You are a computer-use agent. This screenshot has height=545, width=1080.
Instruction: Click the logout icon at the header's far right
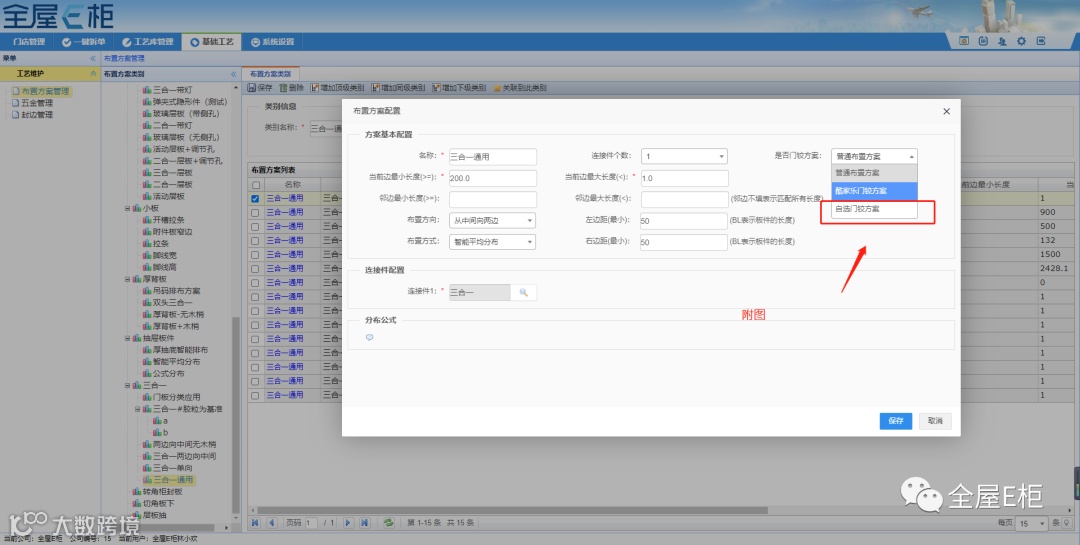coord(1041,41)
